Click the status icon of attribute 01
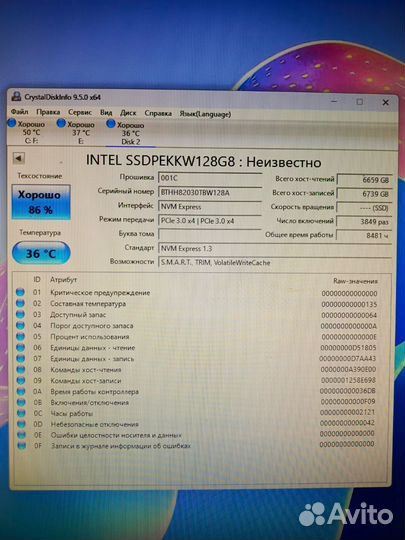405x540 pixels. pyautogui.click(x=20, y=292)
